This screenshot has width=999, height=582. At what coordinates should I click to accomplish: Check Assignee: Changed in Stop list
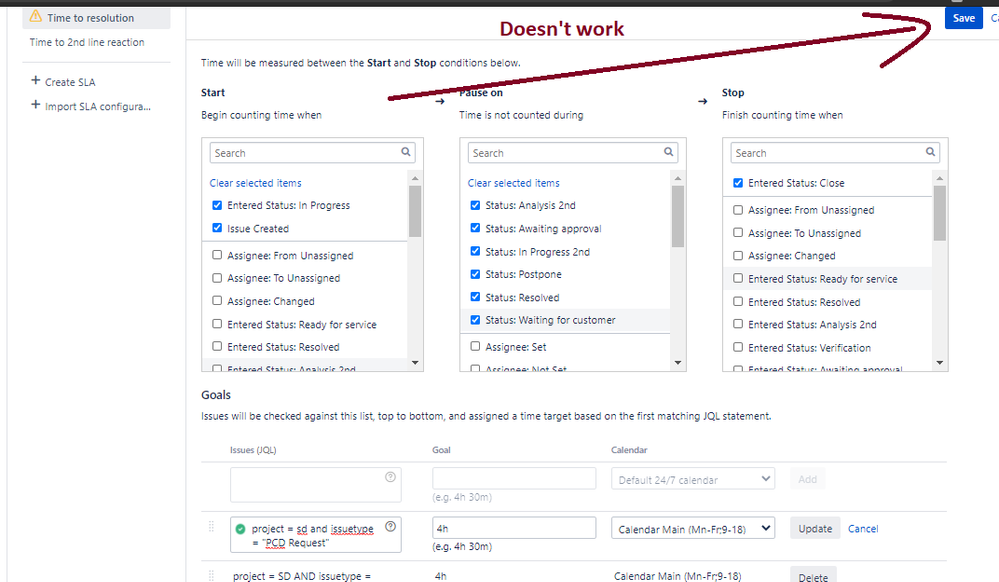tap(738, 255)
